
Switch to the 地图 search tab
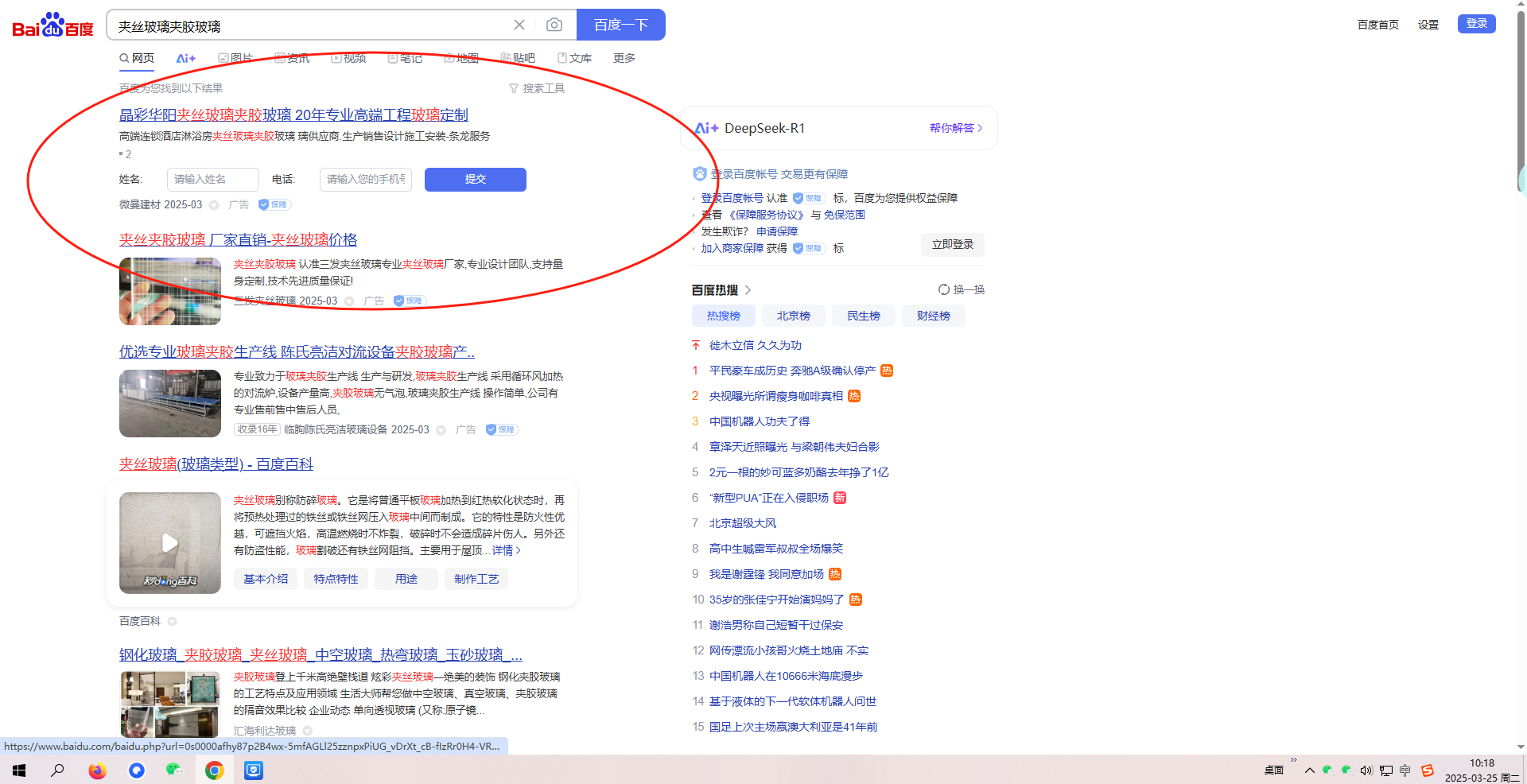click(x=461, y=58)
